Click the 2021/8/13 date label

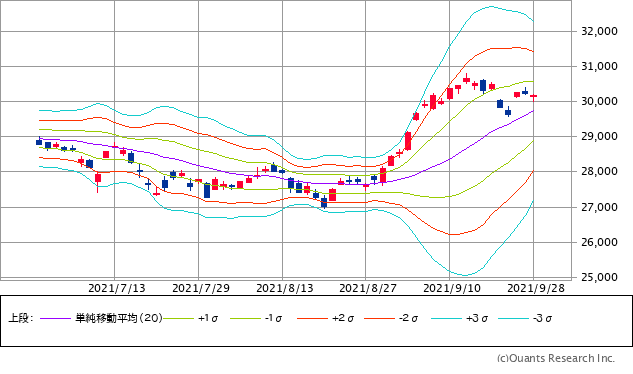coord(285,288)
